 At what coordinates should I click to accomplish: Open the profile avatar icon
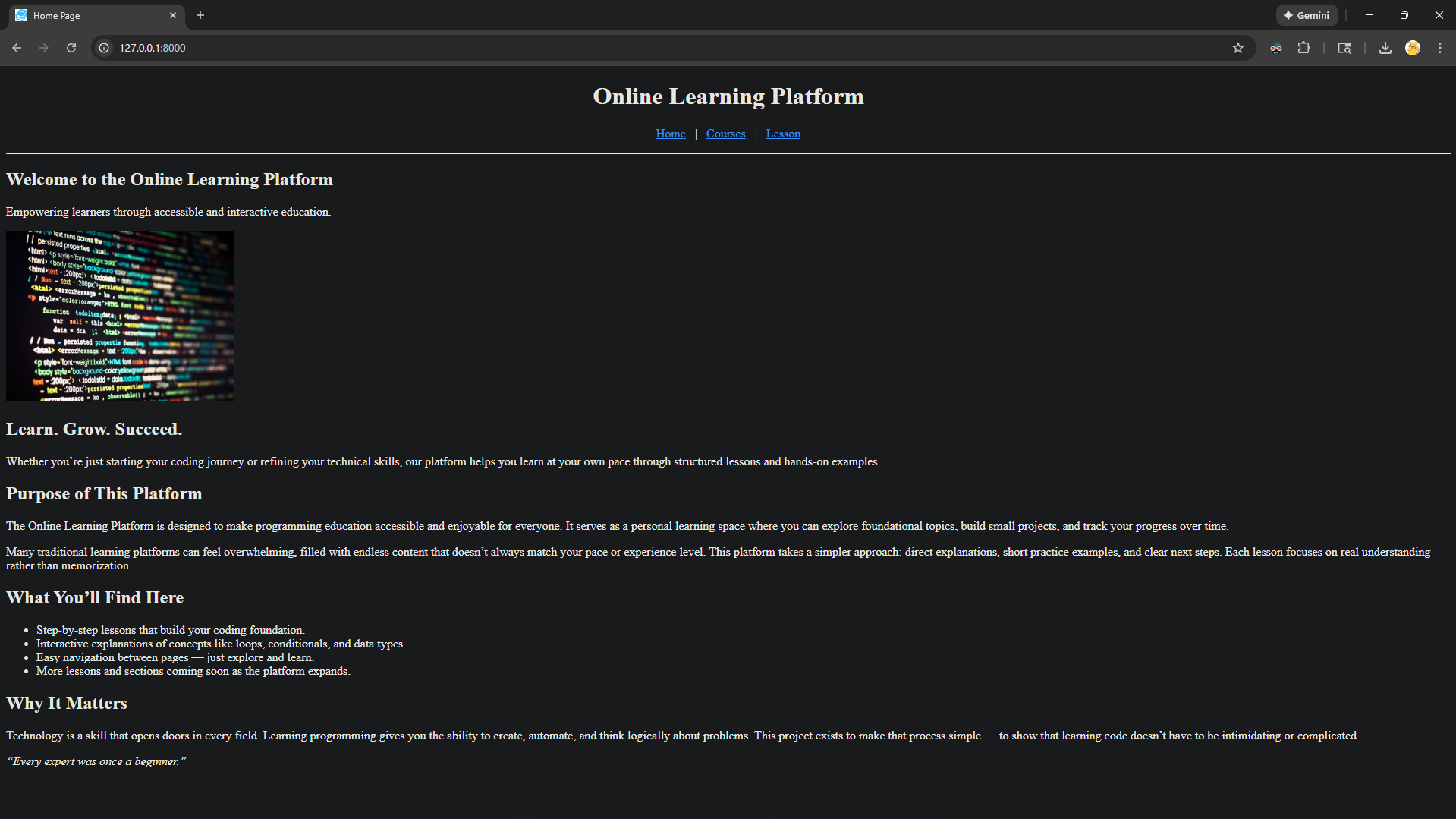(1412, 48)
